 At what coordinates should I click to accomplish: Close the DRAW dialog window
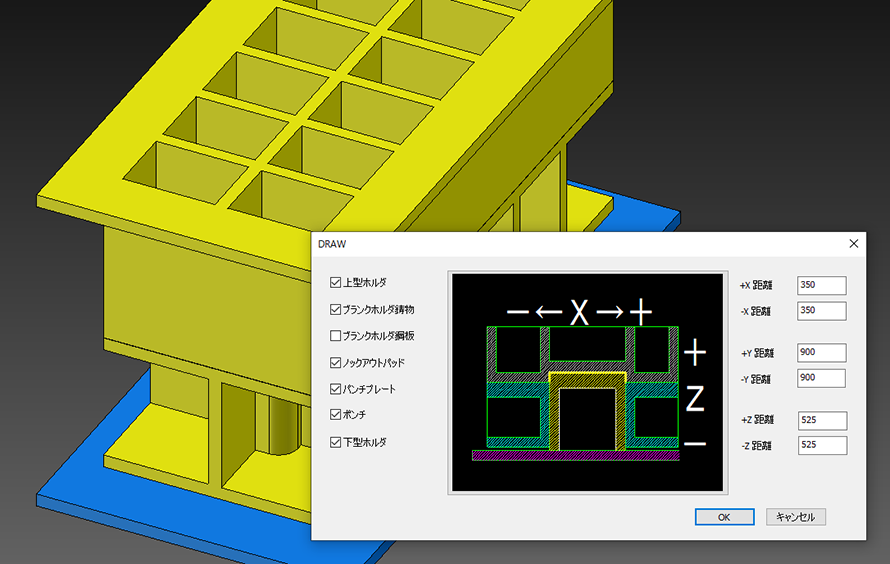[x=853, y=243]
